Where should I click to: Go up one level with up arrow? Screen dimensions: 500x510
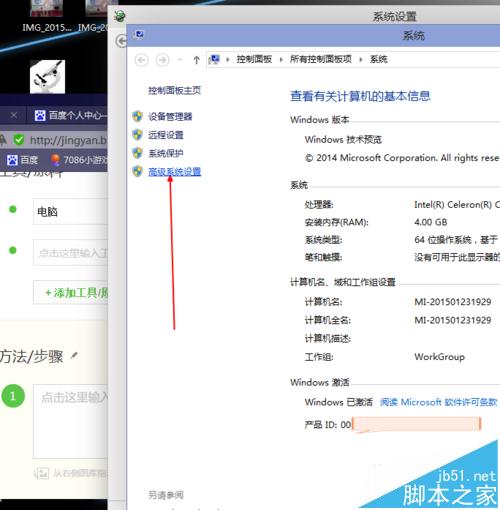point(196,60)
